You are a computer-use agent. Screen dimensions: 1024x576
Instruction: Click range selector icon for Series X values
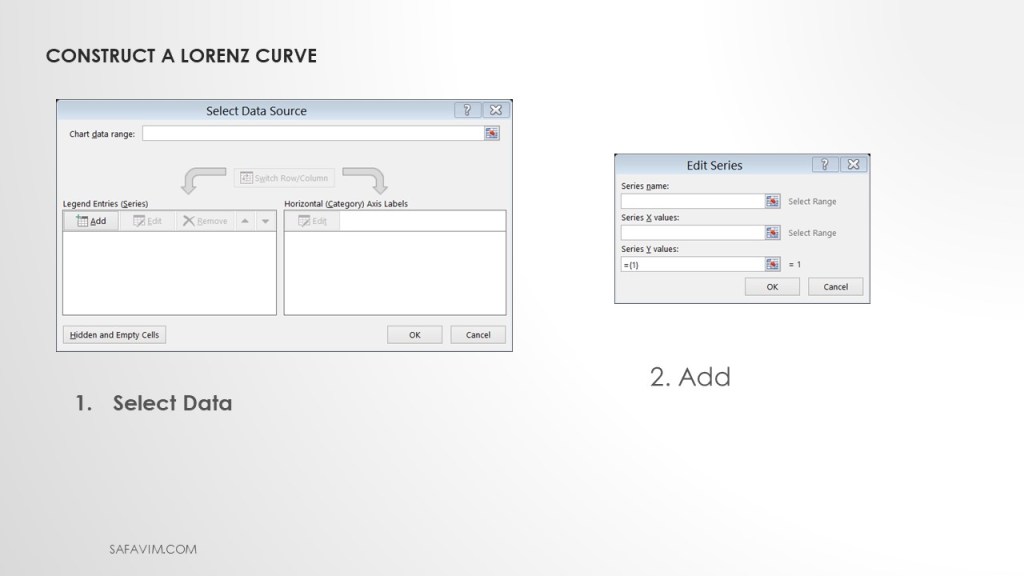tap(772, 233)
